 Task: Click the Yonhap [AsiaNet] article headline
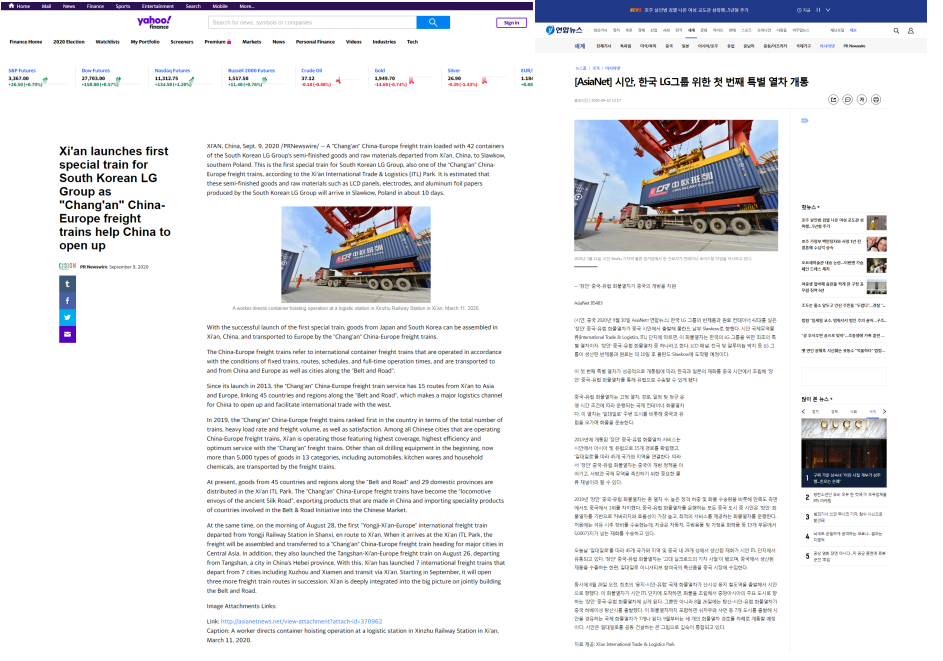692,82
